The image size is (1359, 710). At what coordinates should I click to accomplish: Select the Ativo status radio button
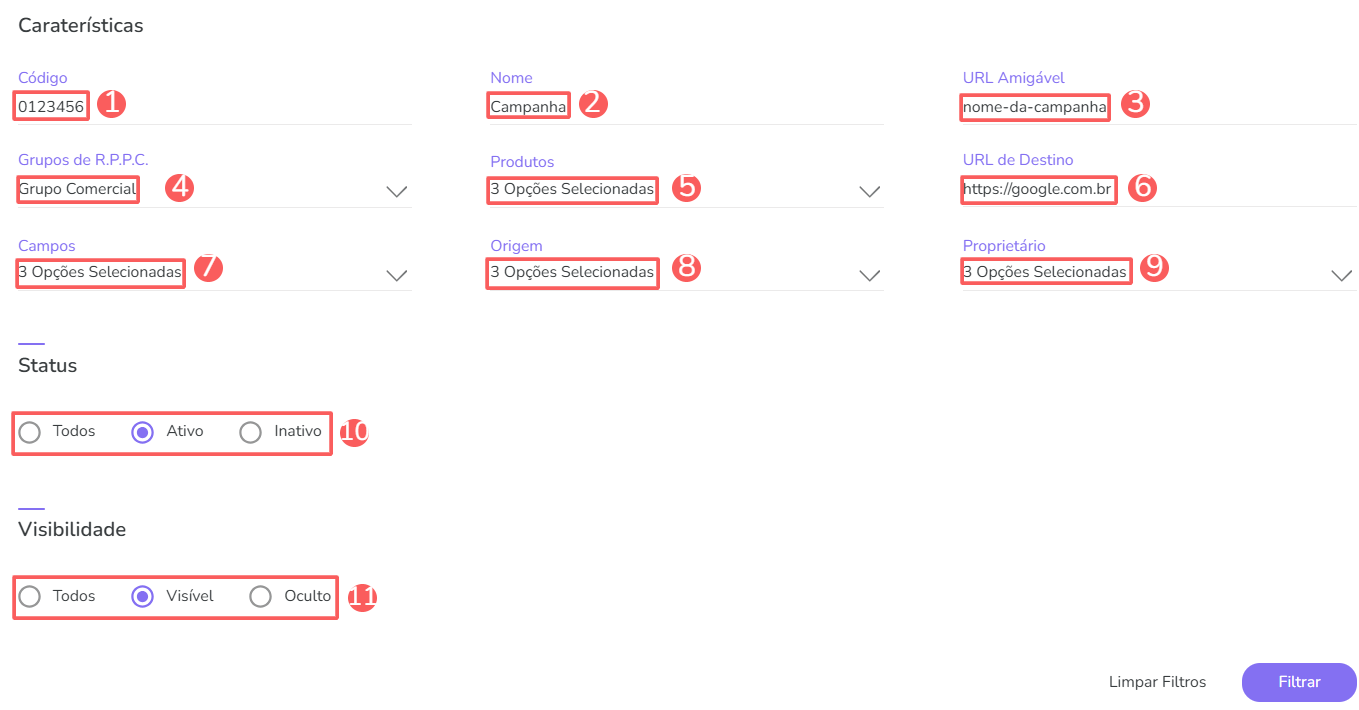143,432
